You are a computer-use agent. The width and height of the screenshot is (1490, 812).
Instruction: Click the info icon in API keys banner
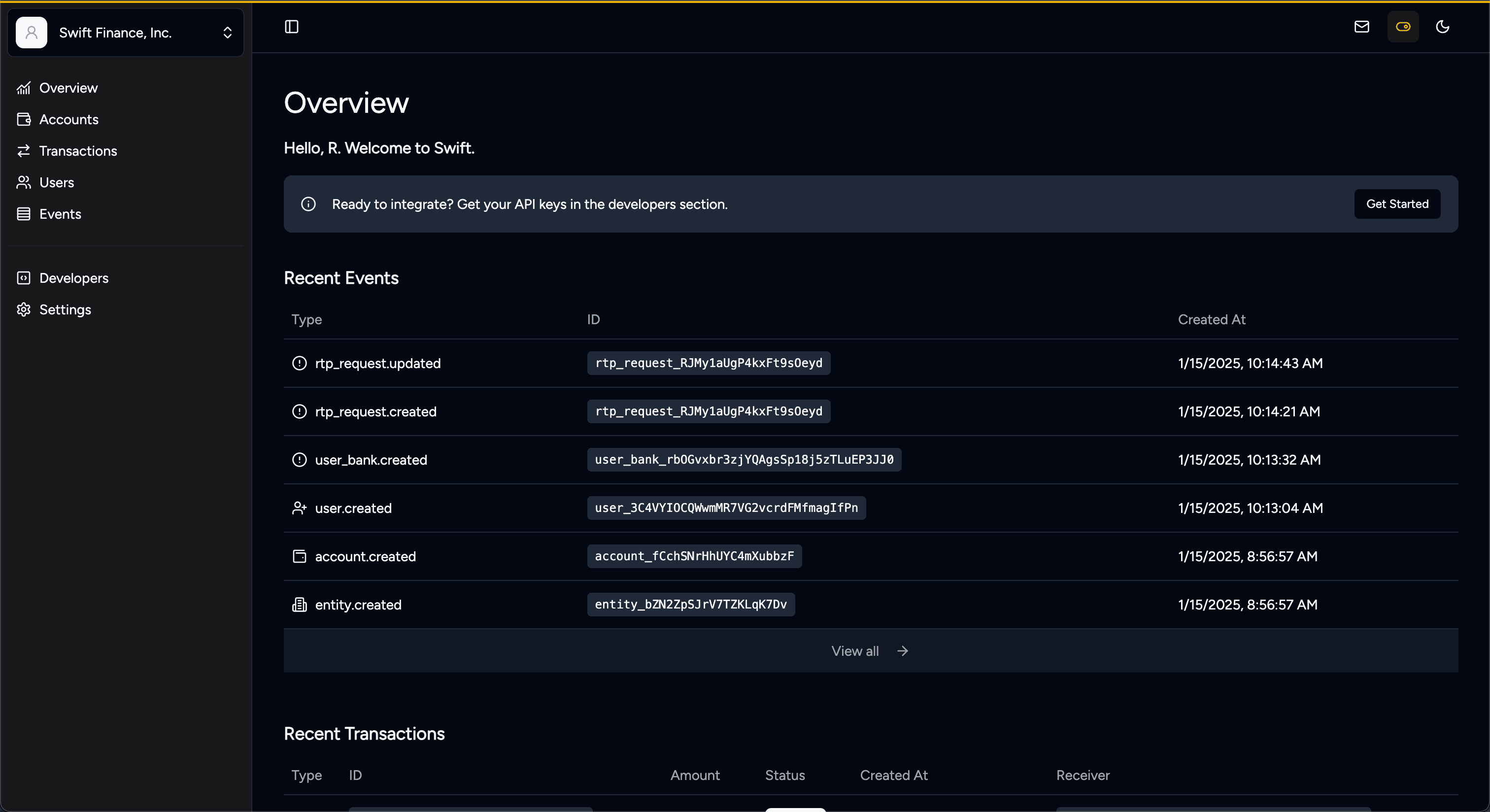308,204
